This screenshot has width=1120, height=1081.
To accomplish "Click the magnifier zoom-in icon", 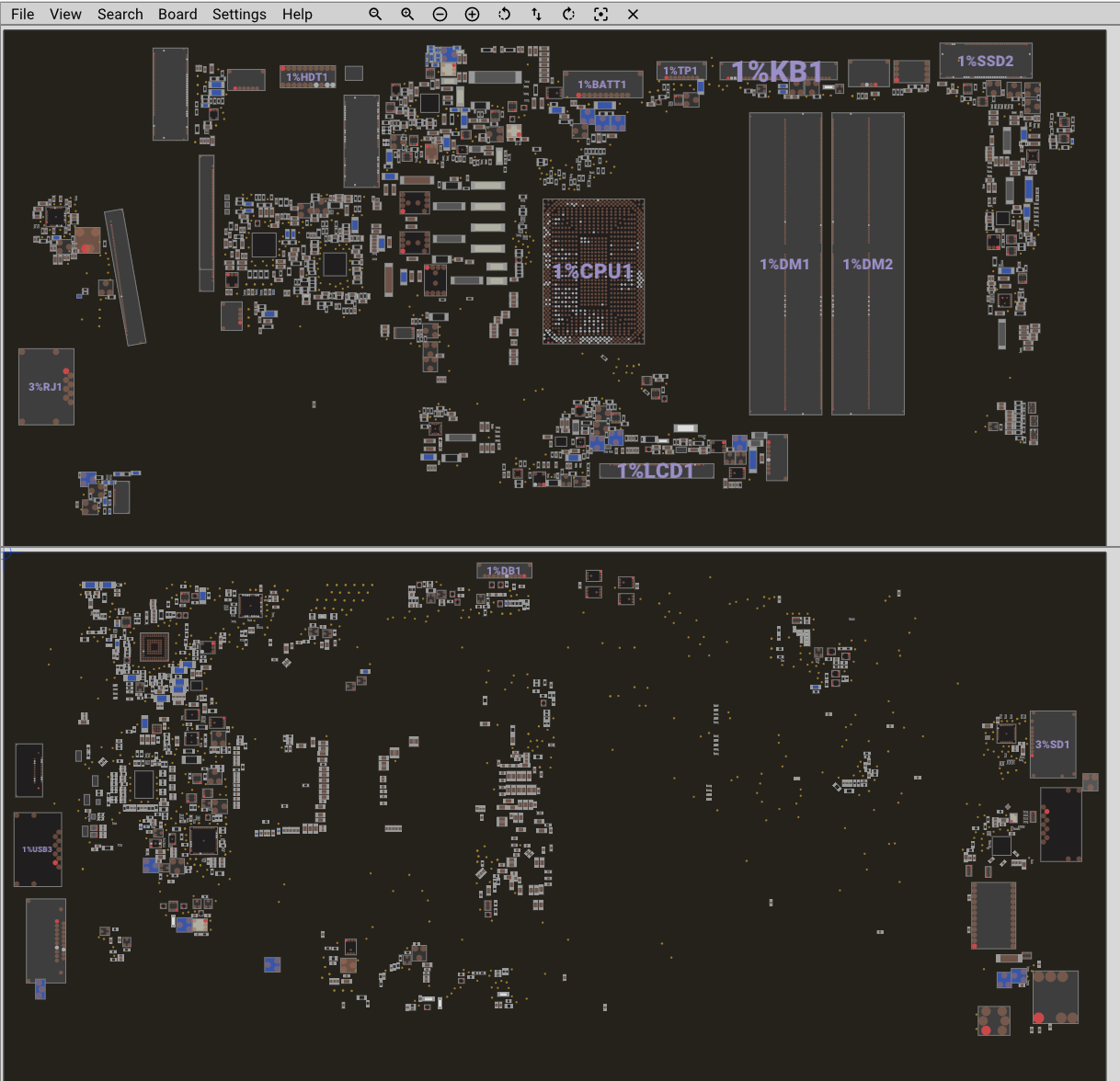I will tap(407, 15).
